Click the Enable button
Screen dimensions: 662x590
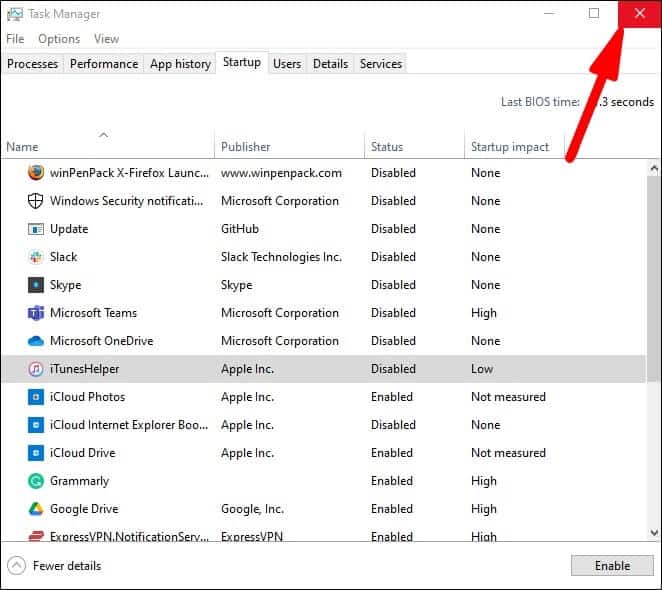[x=612, y=566]
